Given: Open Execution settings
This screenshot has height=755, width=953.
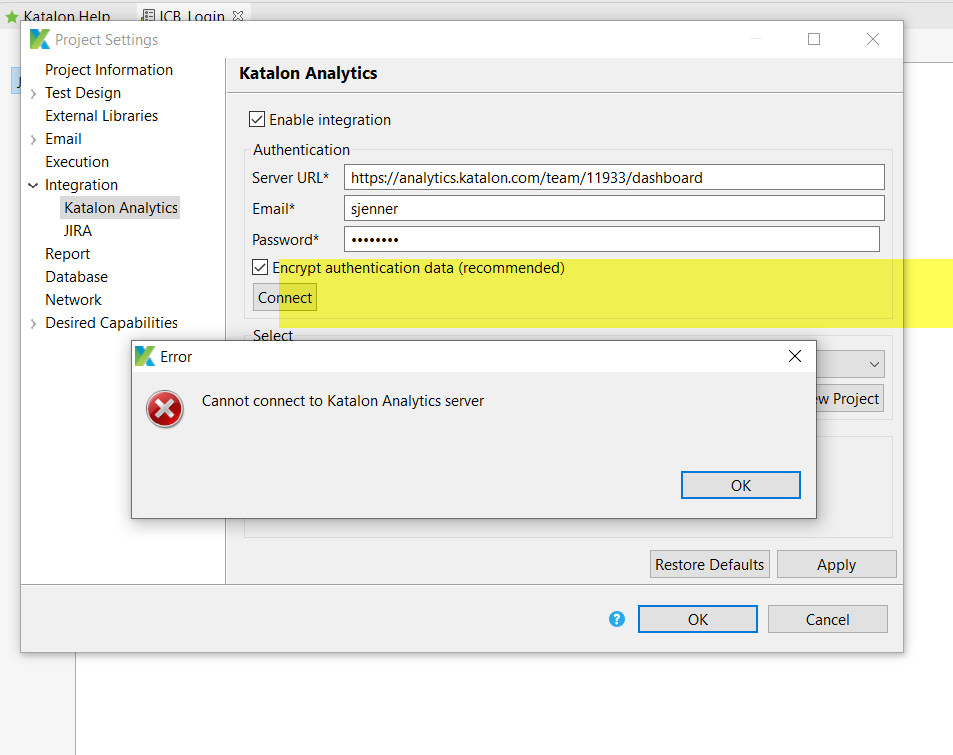Looking at the screenshot, I should tap(77, 162).
